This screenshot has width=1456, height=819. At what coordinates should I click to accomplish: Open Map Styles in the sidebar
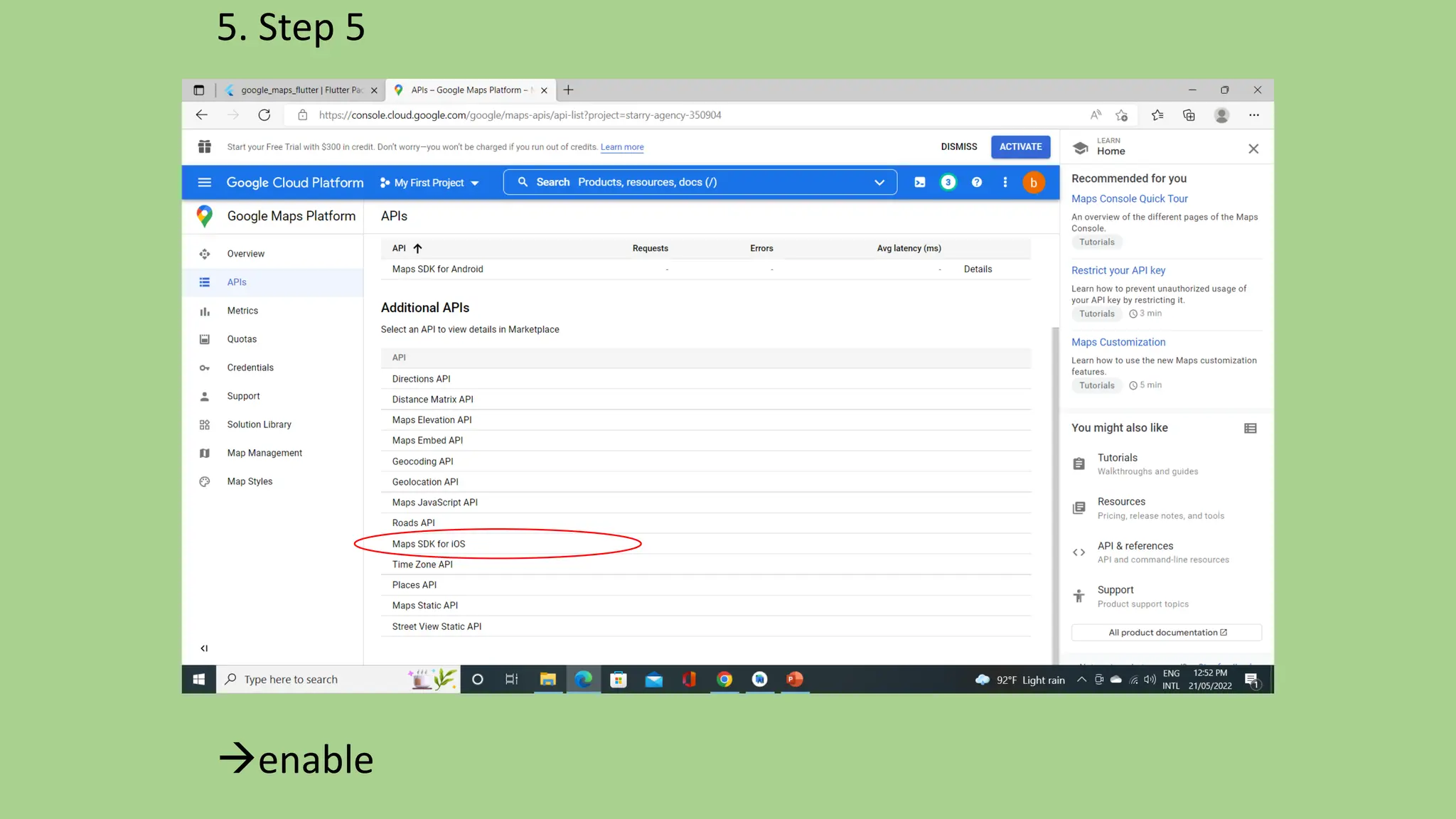[x=273, y=481]
